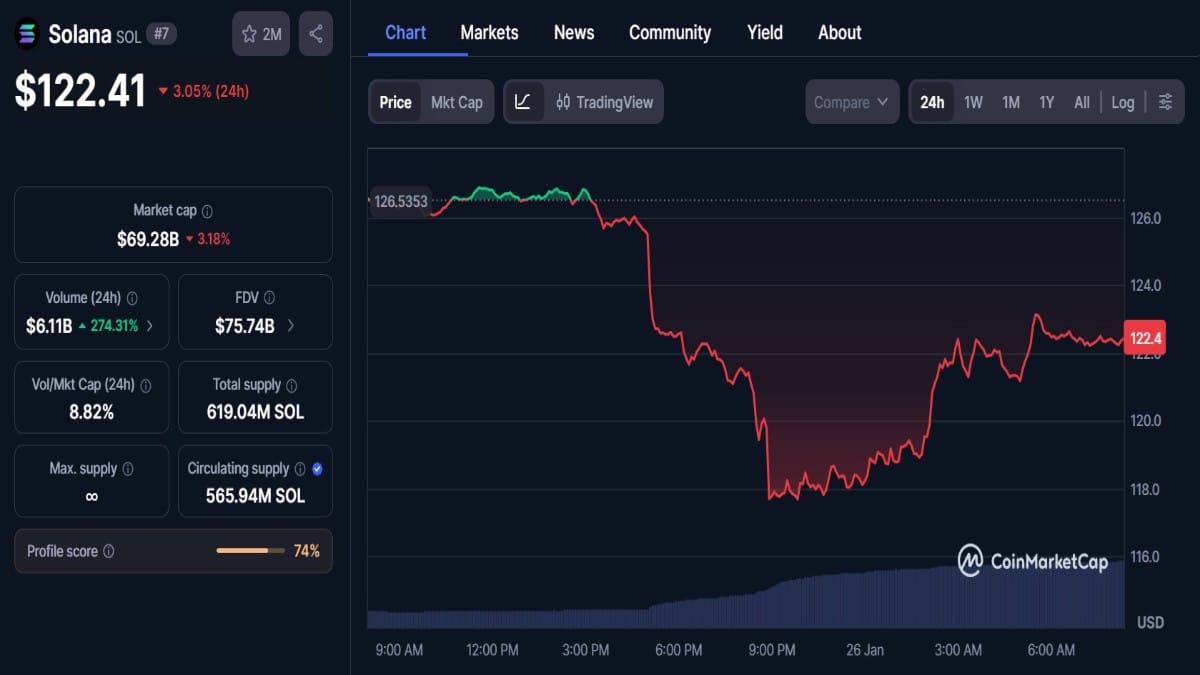Open the About tab
Screen dimensions: 1200x675
tap(840, 33)
